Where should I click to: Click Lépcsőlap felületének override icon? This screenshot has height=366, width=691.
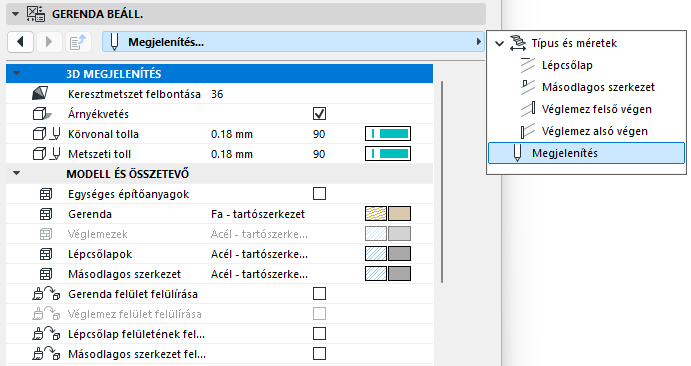point(46,334)
